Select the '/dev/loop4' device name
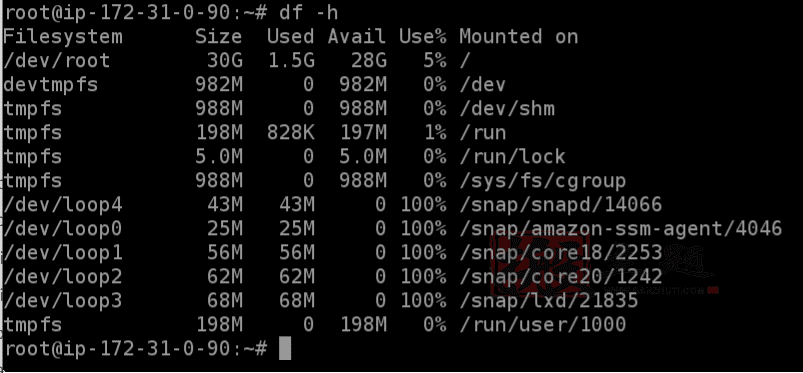Screen dimensions: 803x373 [x=62, y=205]
